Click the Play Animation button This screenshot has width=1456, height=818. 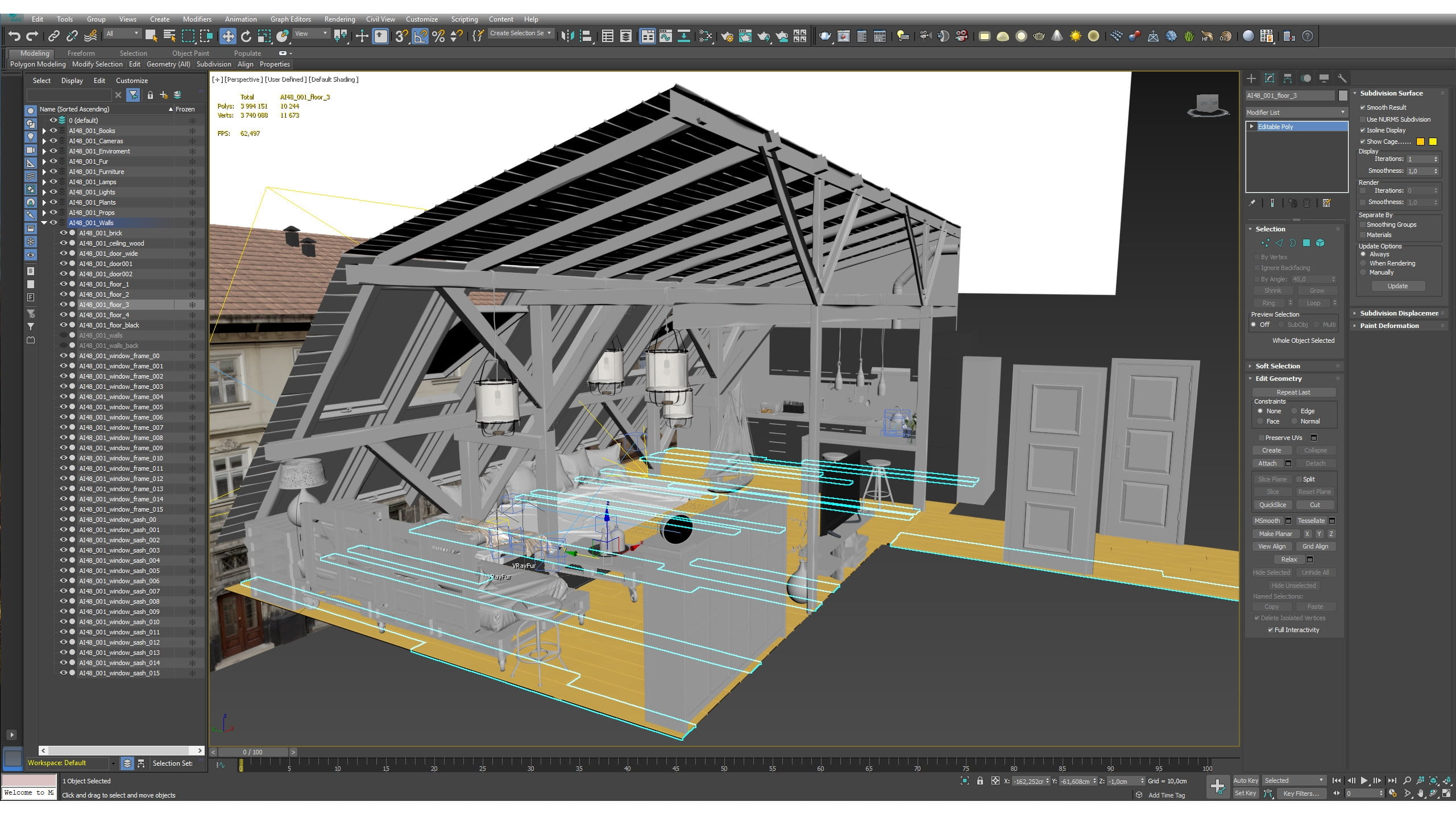(1364, 780)
